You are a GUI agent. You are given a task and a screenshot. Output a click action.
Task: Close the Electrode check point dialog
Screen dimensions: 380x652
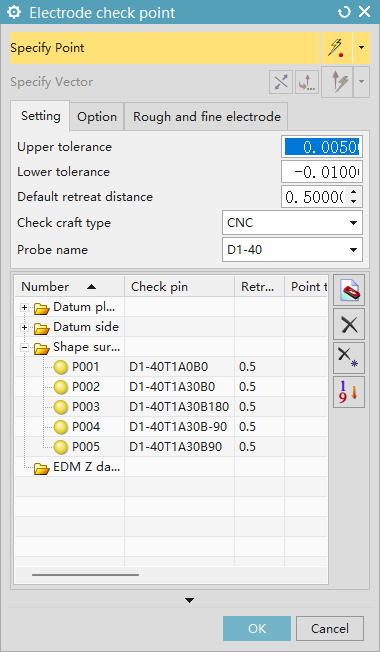point(365,12)
